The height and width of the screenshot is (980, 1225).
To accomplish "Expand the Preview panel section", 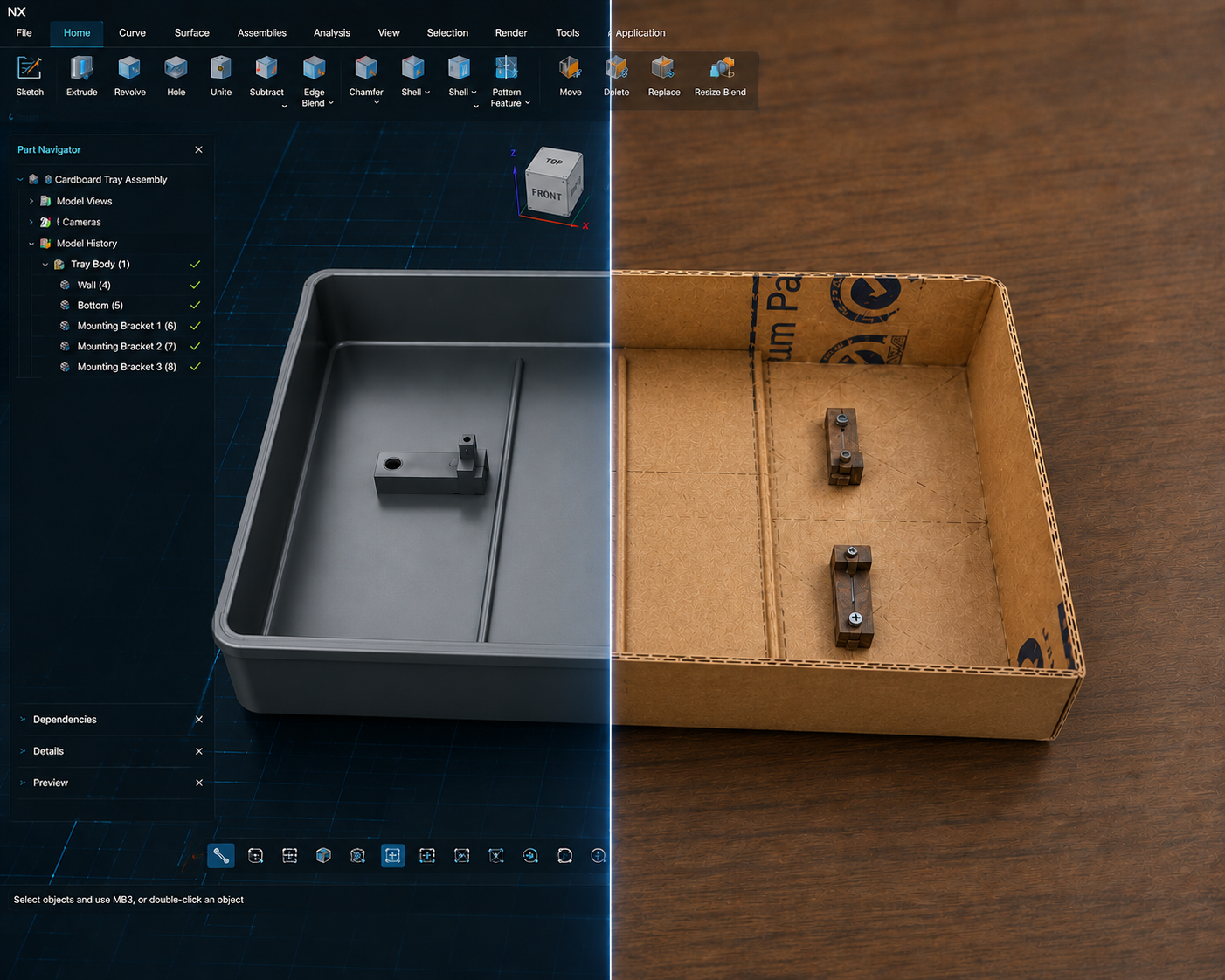I will 23,783.
